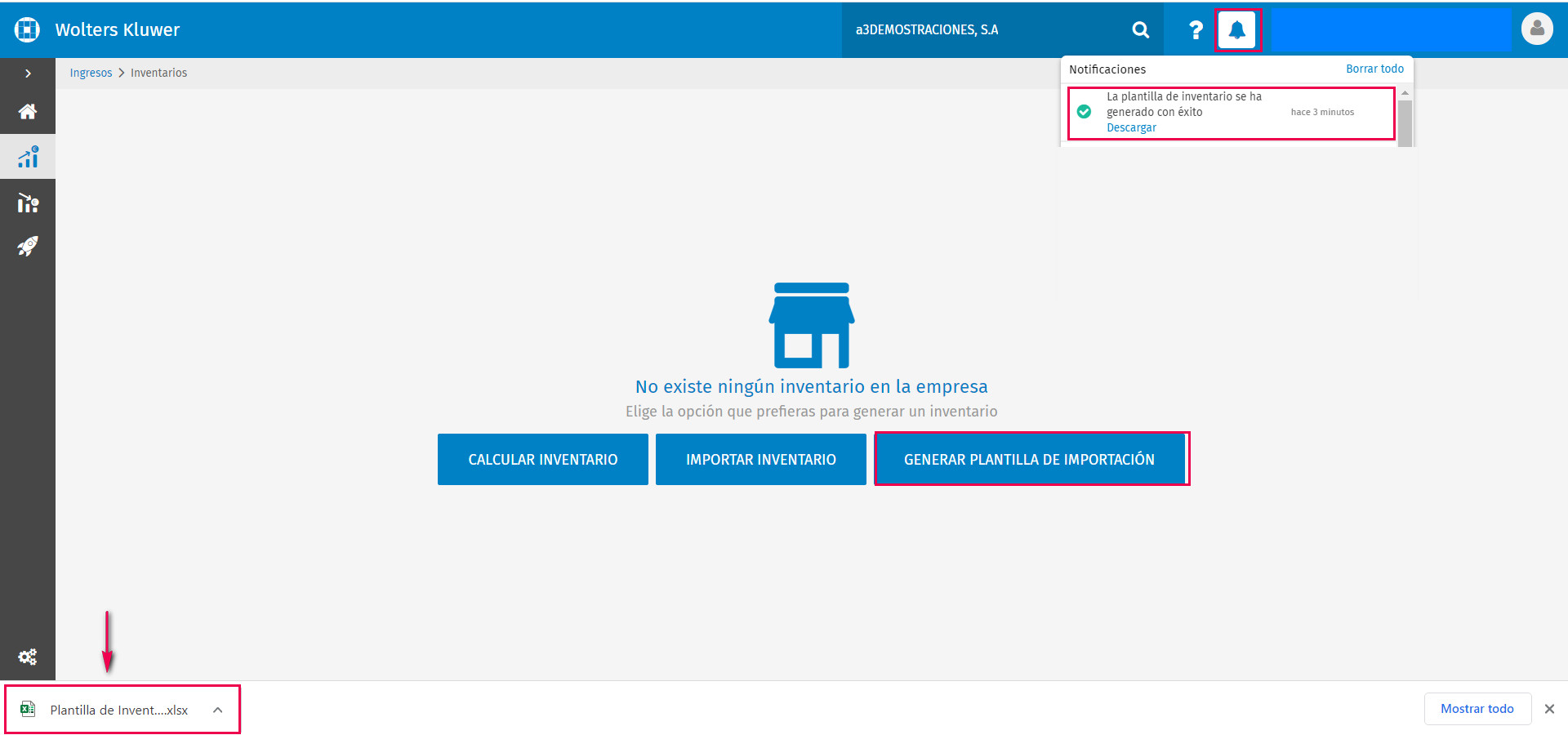This screenshot has width=1568, height=735.
Task: Click Descargar link in the notification
Action: click(1131, 127)
